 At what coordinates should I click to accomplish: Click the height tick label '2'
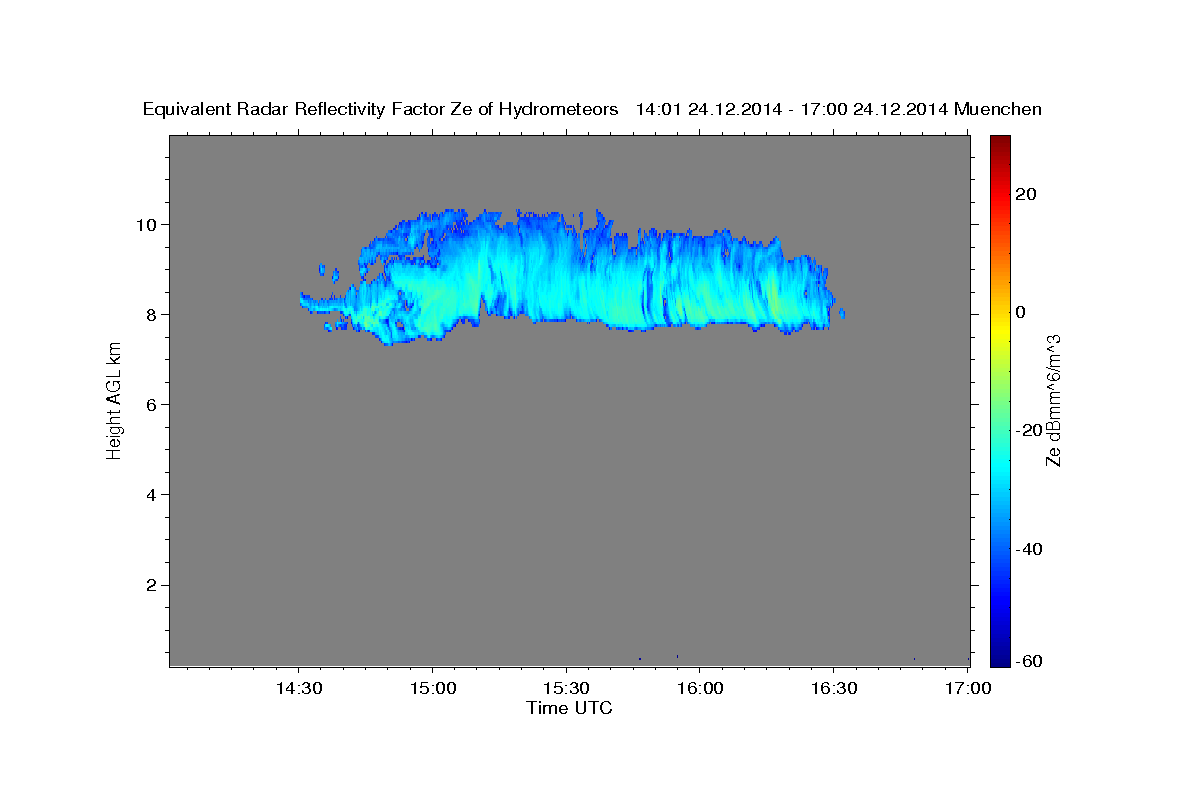point(151,585)
